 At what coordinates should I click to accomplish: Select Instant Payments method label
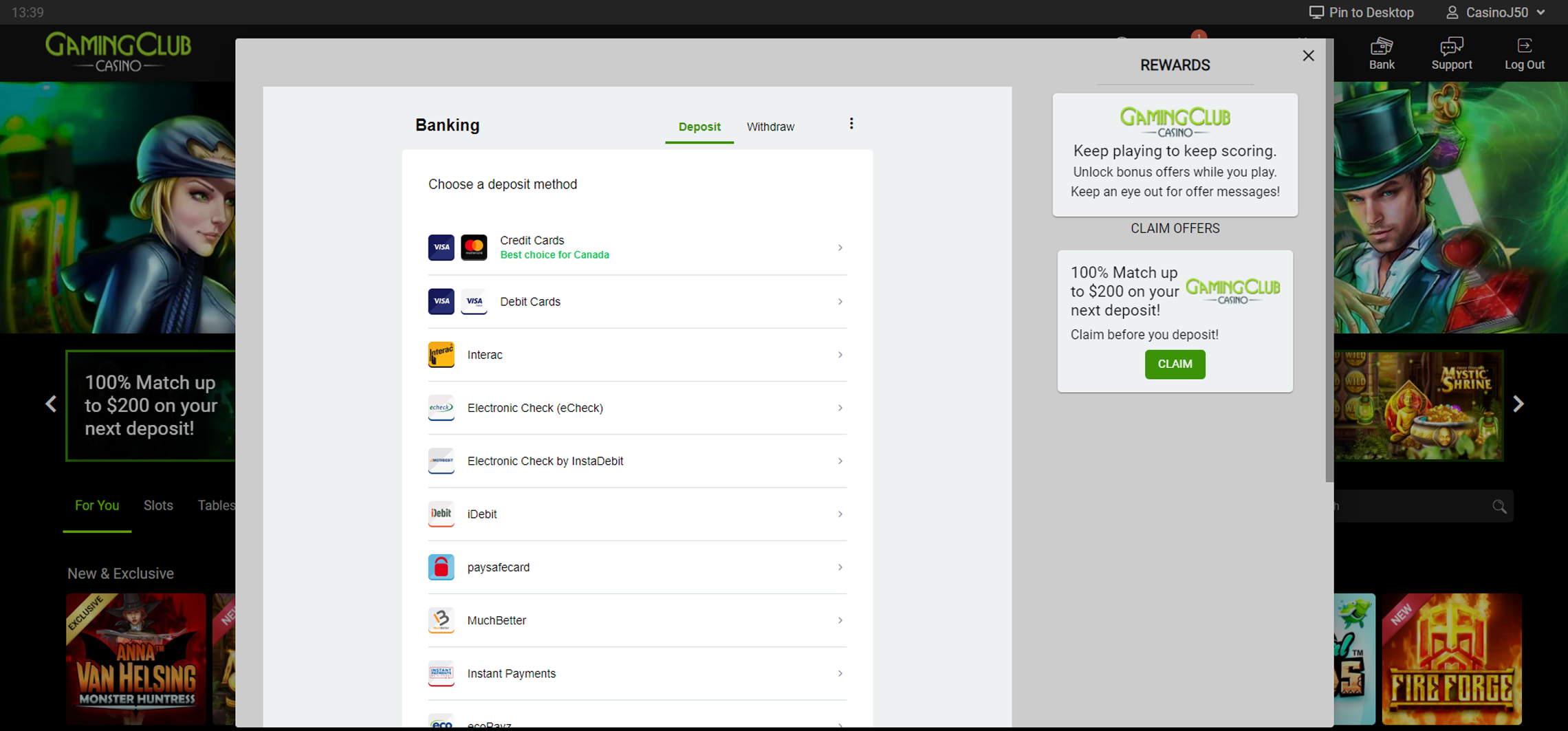[x=512, y=673]
